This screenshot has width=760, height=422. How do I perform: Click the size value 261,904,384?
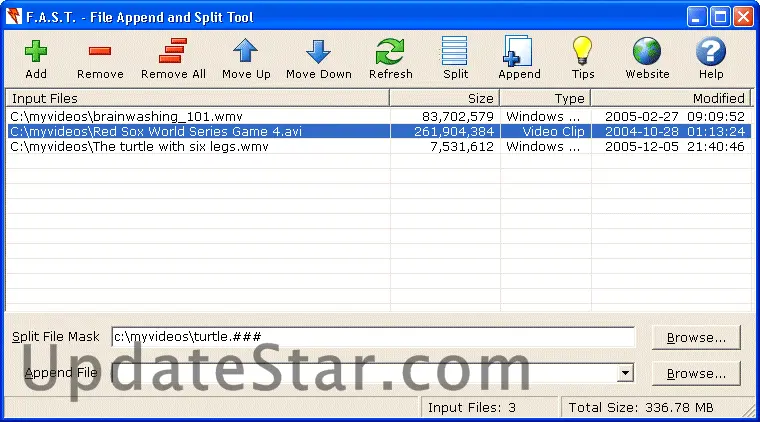point(454,131)
